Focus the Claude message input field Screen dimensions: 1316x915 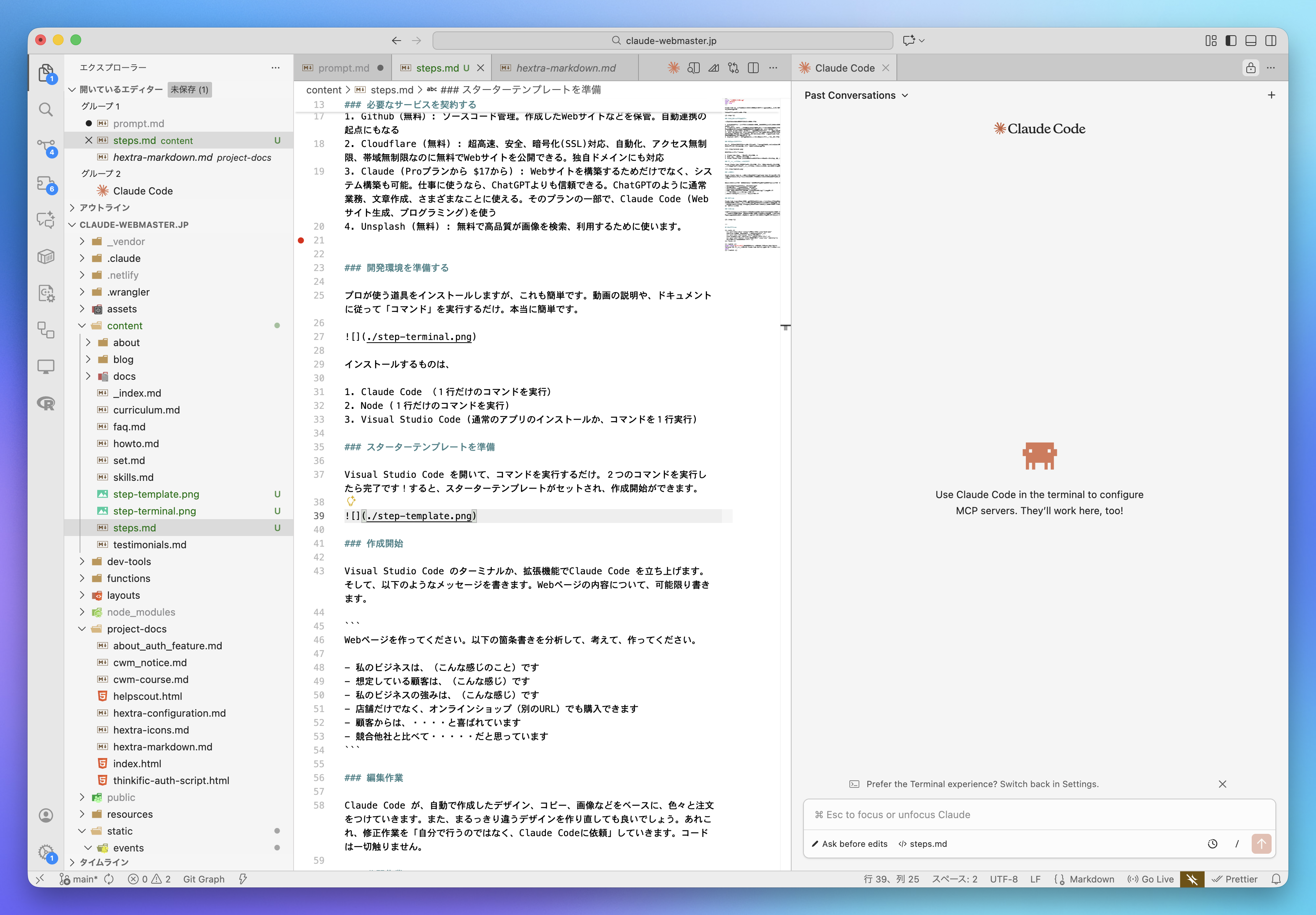point(1038,815)
